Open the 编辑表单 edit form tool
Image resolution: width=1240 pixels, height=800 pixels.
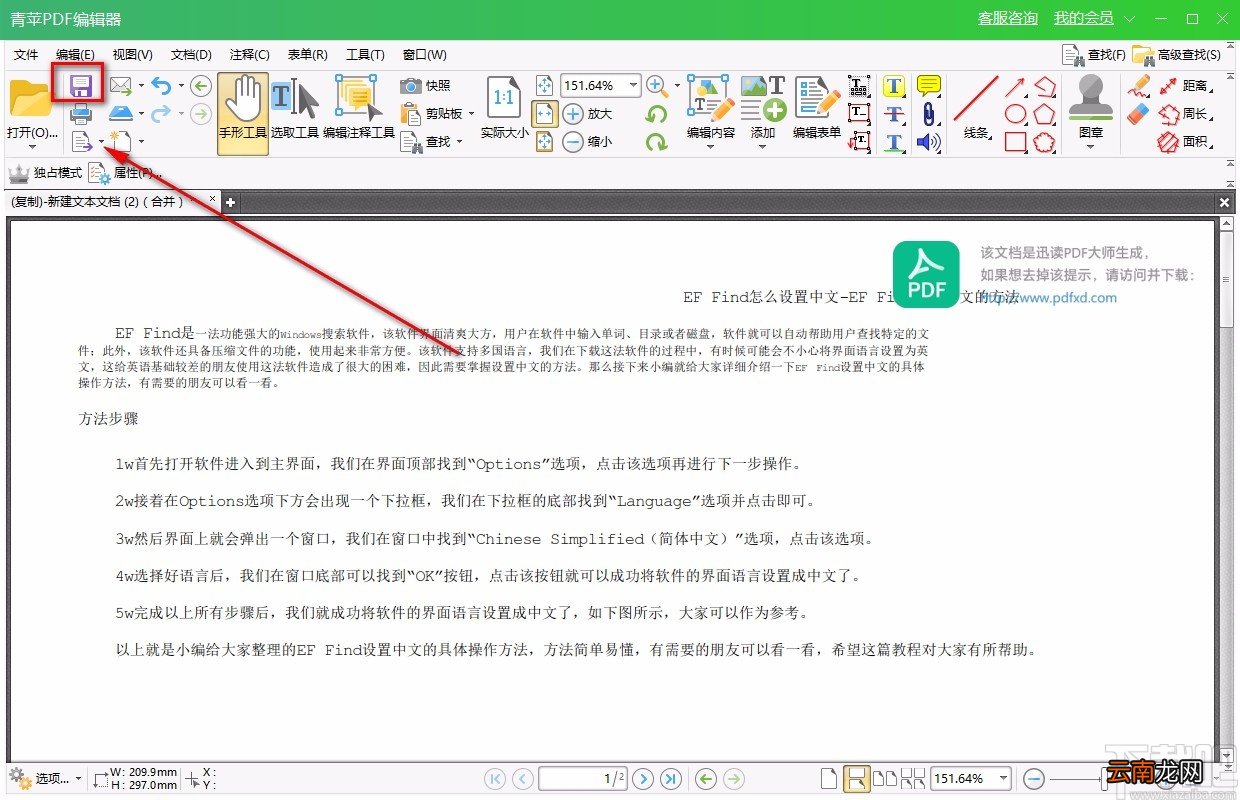[x=817, y=108]
